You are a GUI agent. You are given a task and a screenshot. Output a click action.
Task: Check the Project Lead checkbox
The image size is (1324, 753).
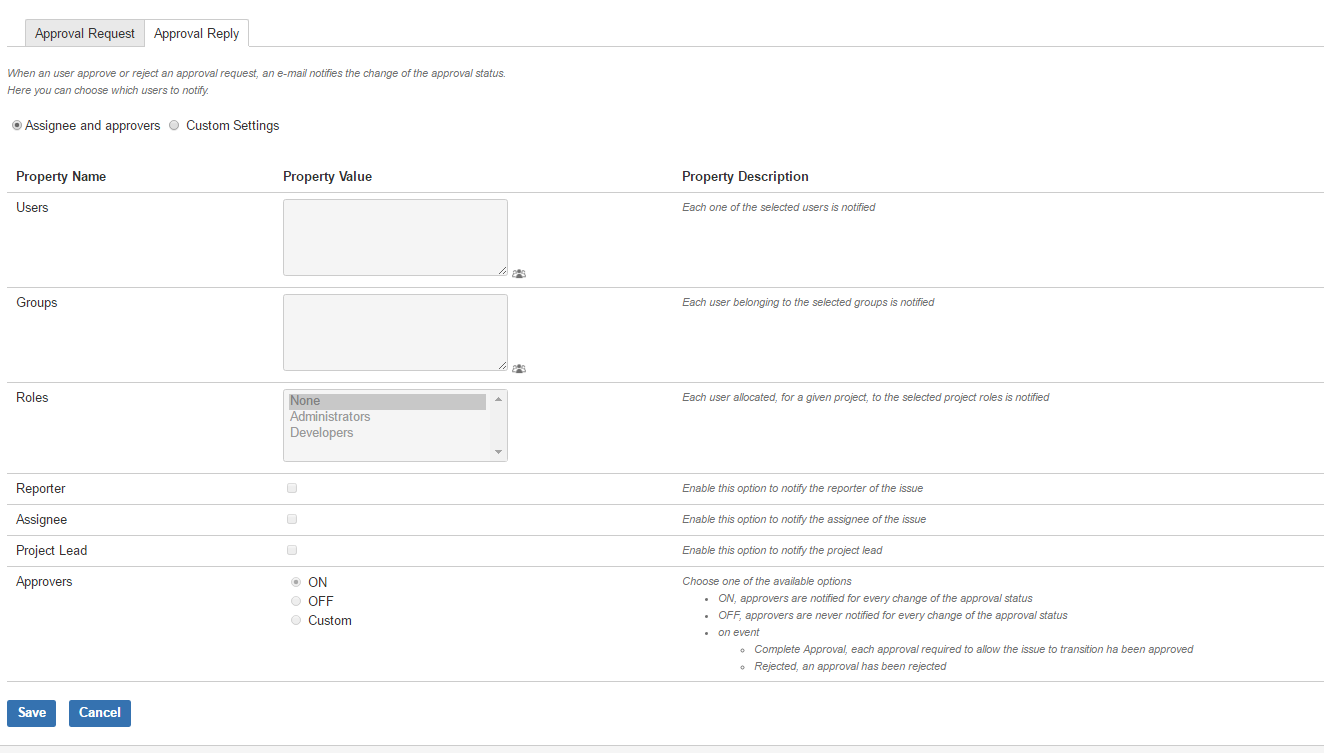pos(292,550)
